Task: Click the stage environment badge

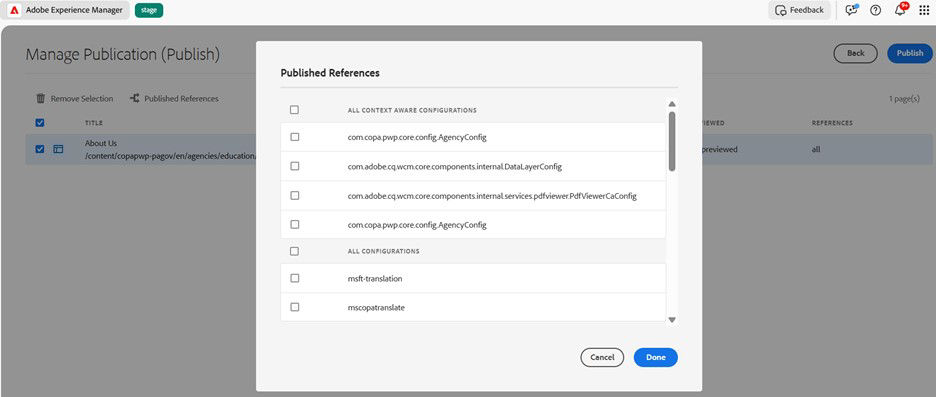Action: 149,10
